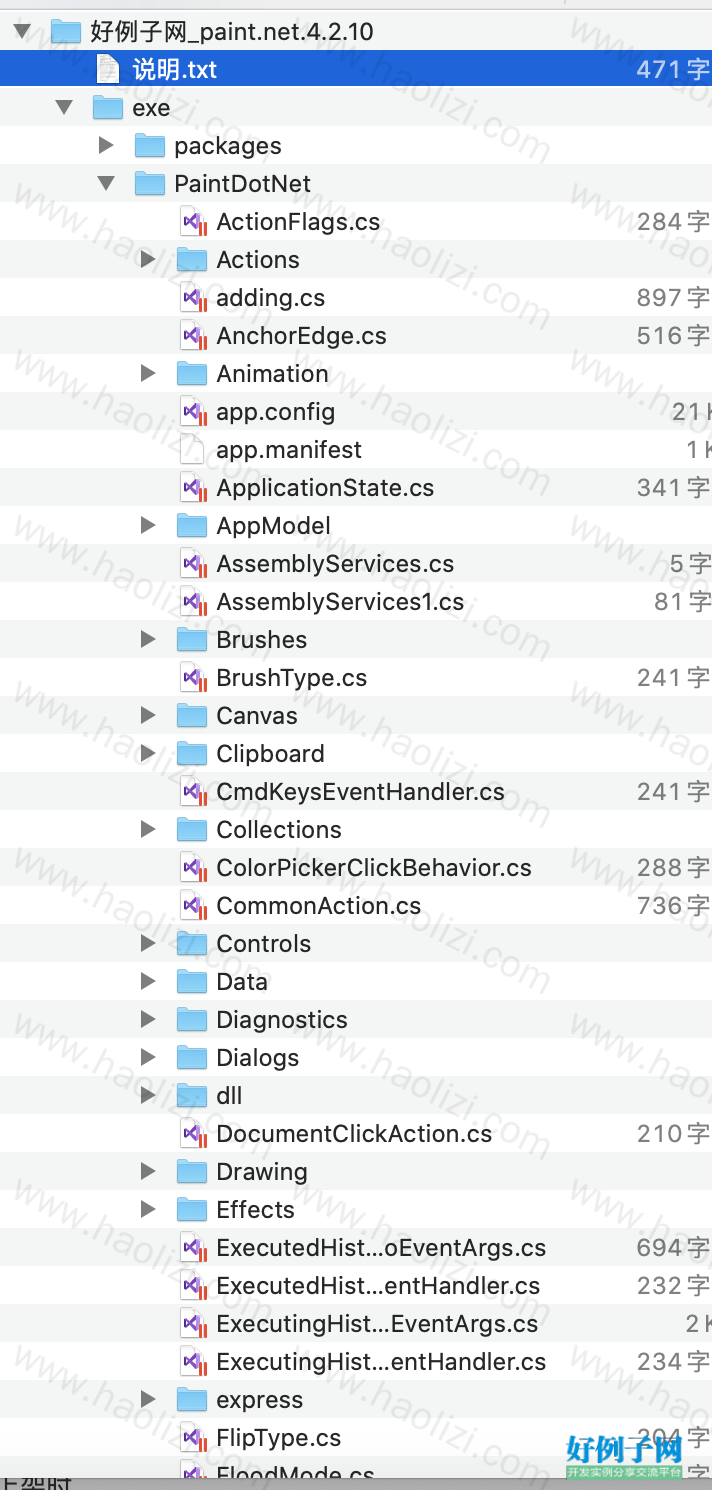Image resolution: width=712 pixels, height=1490 pixels.
Task: Collapse the 好例子网_paint.net.4.2.10 root folder
Action: coord(22,31)
